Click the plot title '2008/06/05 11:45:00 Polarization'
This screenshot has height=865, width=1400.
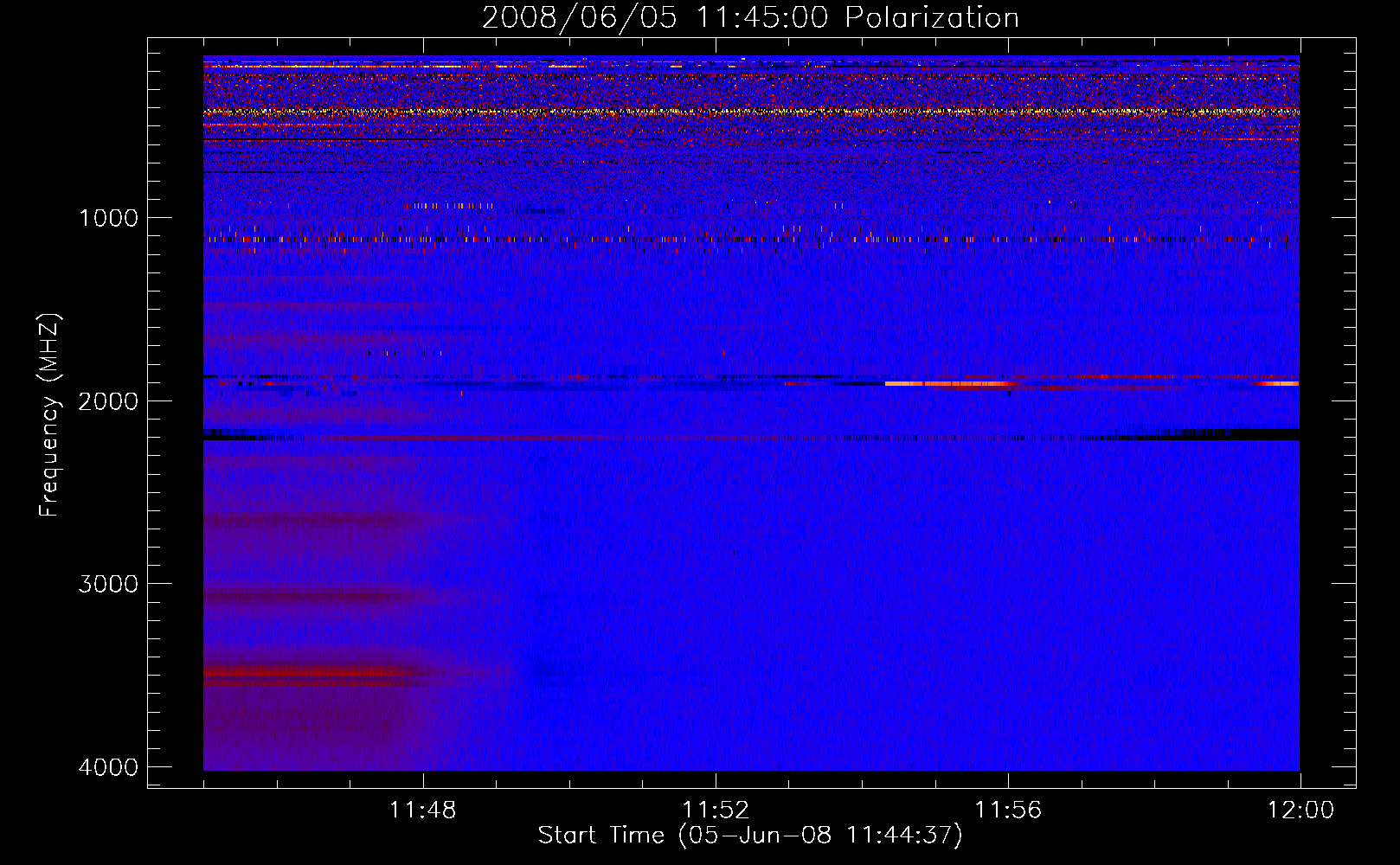click(750, 18)
